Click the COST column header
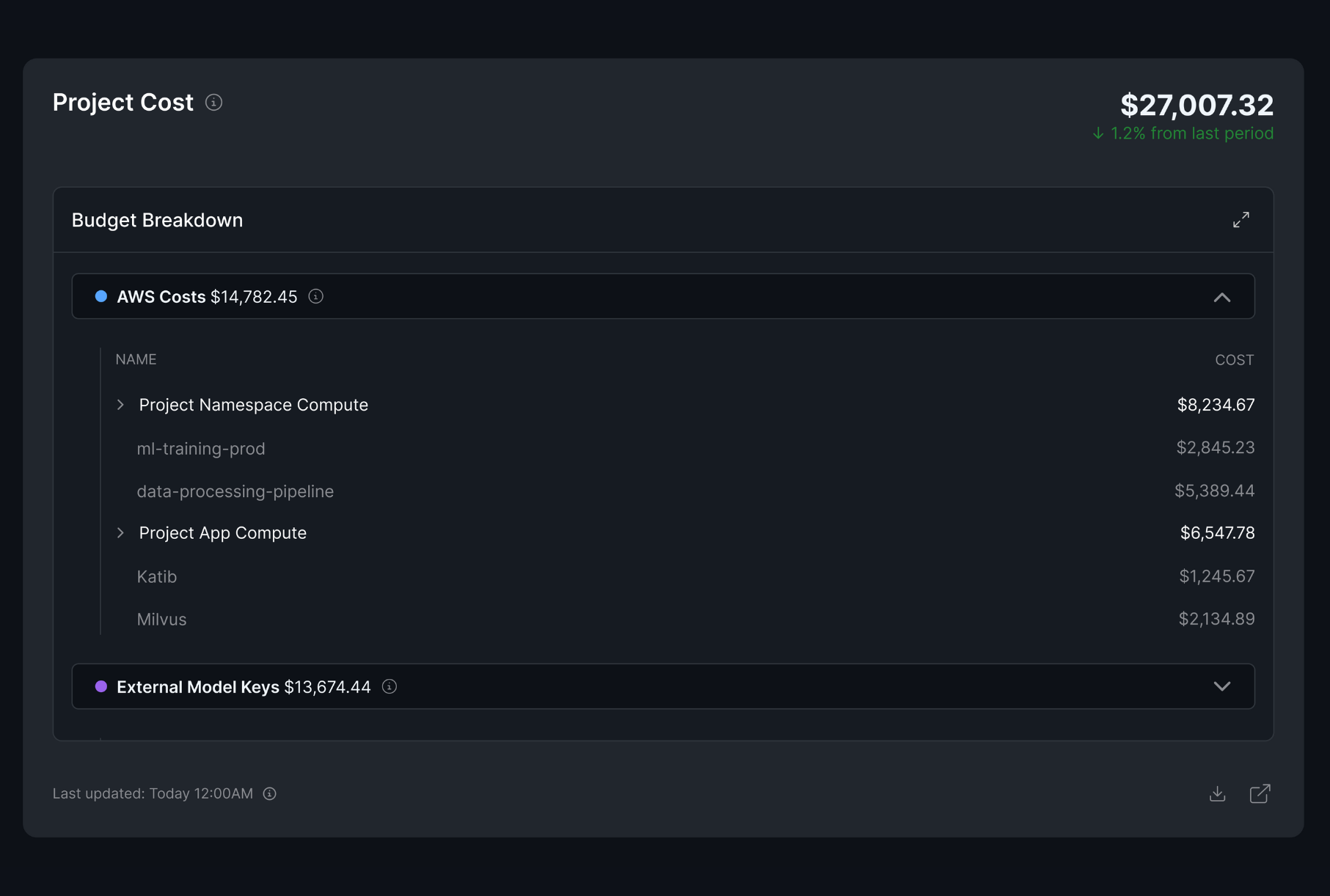The width and height of the screenshot is (1330, 896). pos(1234,359)
